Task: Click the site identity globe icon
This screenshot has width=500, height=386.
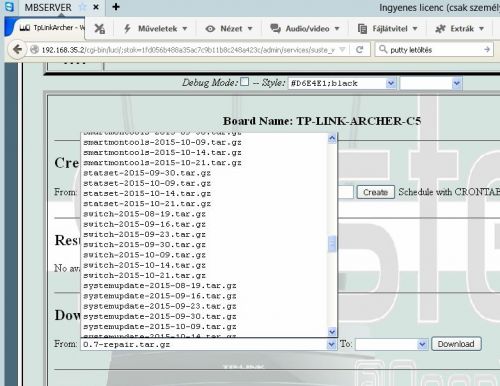Action: coord(34,50)
